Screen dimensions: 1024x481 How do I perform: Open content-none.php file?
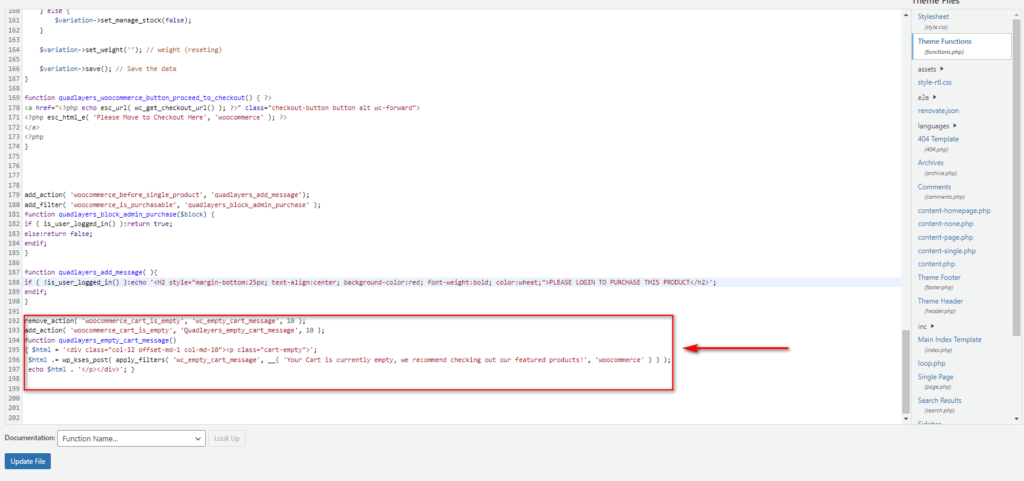(x=945, y=224)
